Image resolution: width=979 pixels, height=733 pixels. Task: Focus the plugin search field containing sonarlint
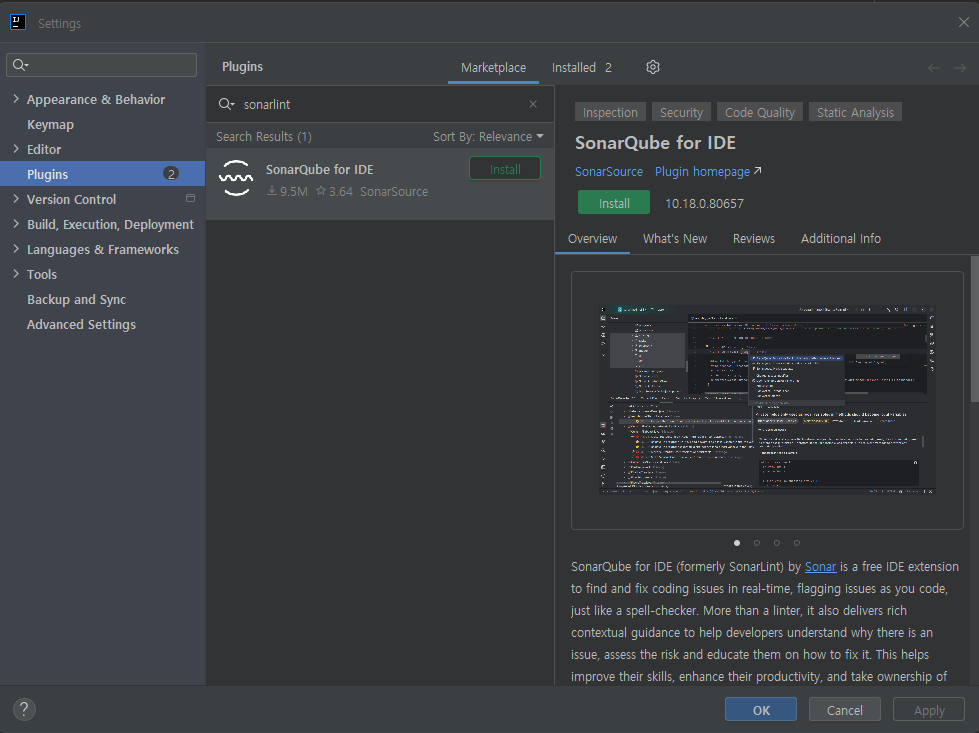(x=380, y=104)
